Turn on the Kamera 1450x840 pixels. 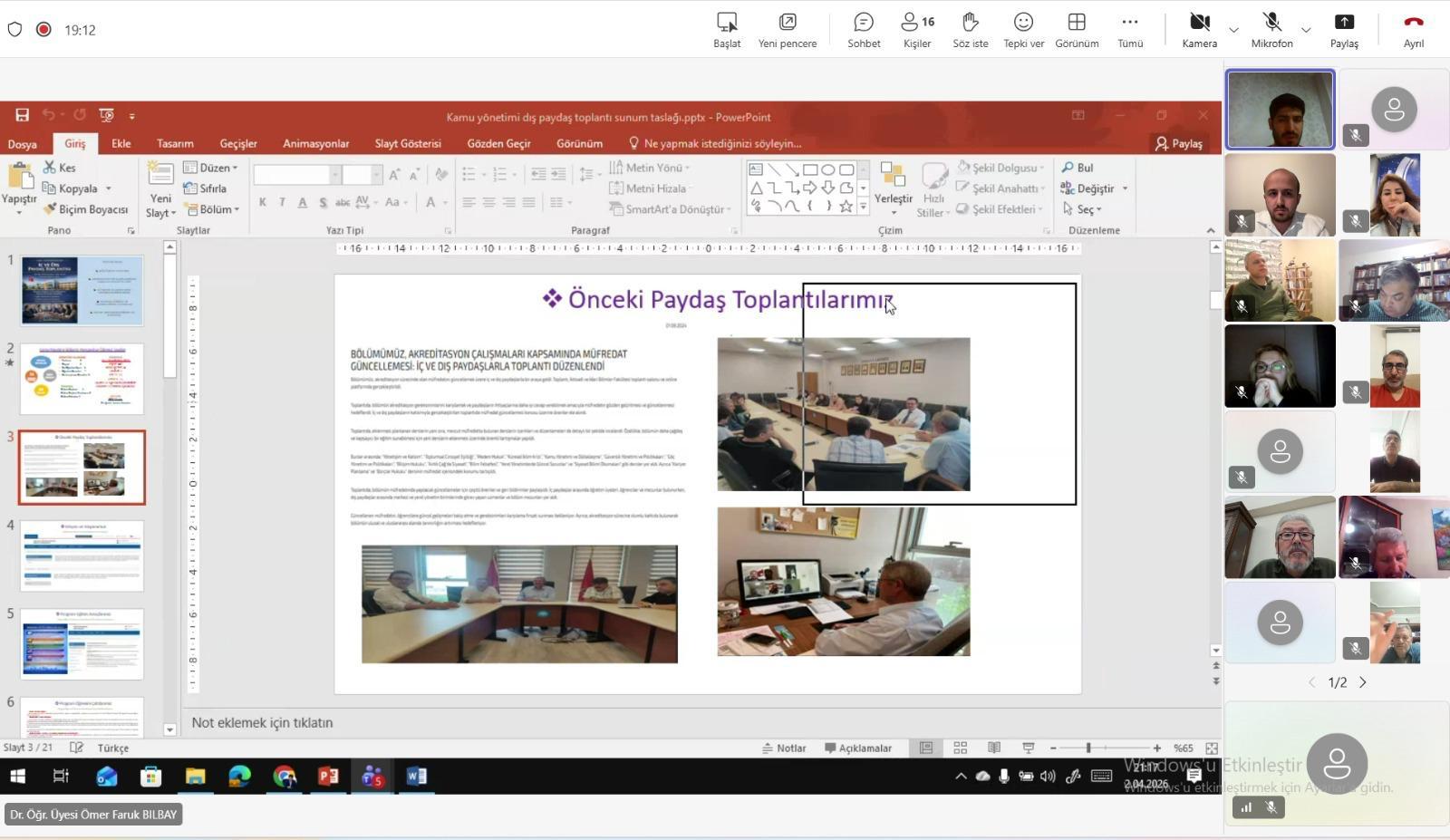[x=1199, y=30]
